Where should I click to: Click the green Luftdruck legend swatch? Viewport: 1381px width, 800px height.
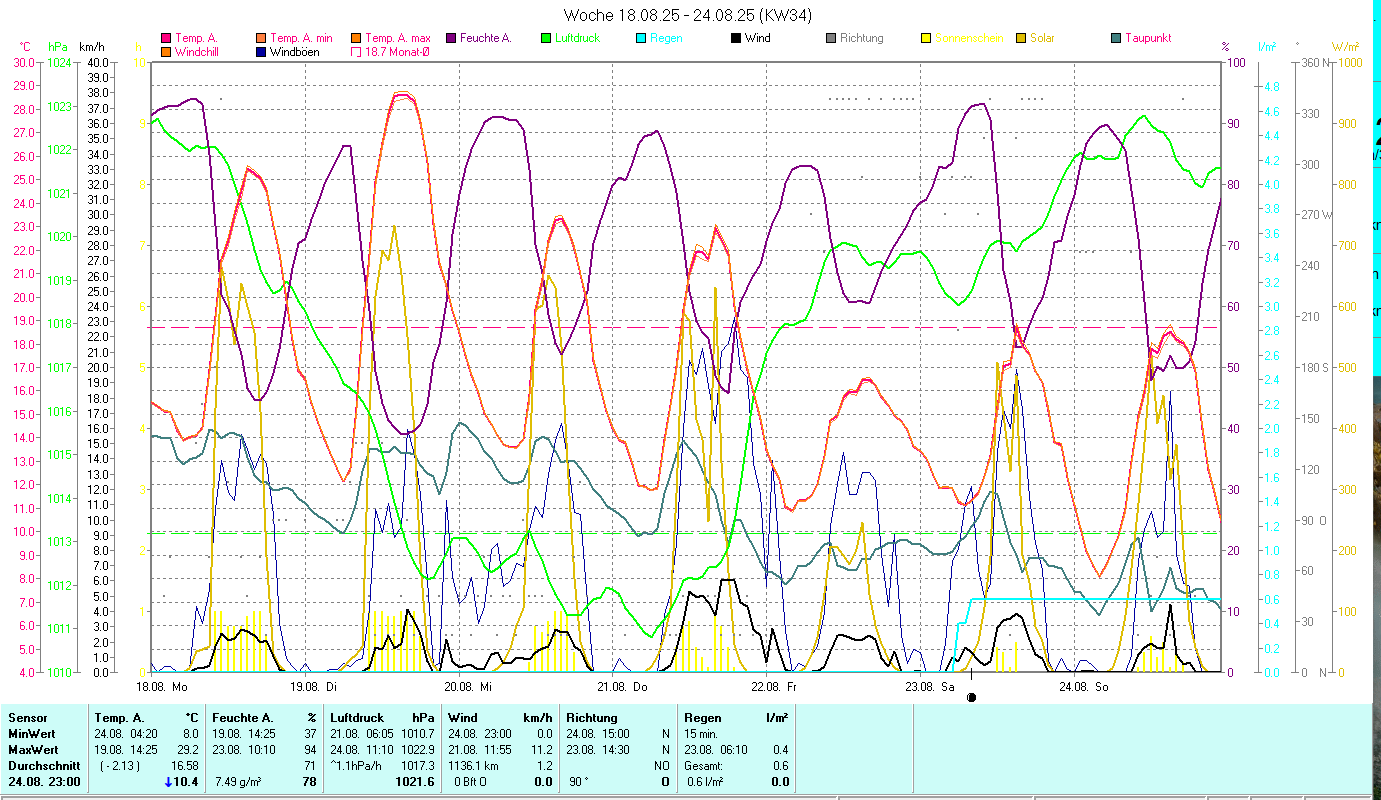pyautogui.click(x=546, y=38)
